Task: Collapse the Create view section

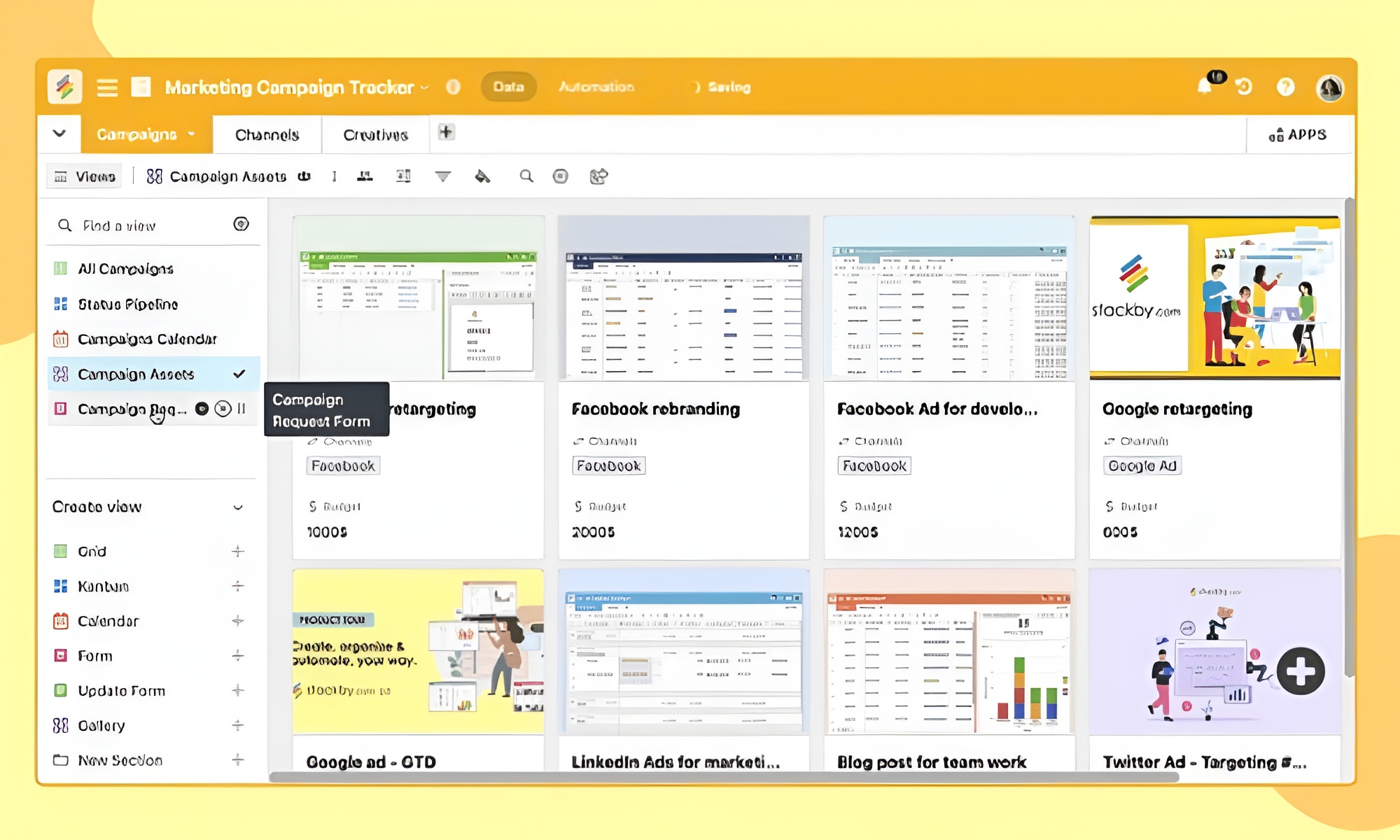Action: [x=238, y=507]
